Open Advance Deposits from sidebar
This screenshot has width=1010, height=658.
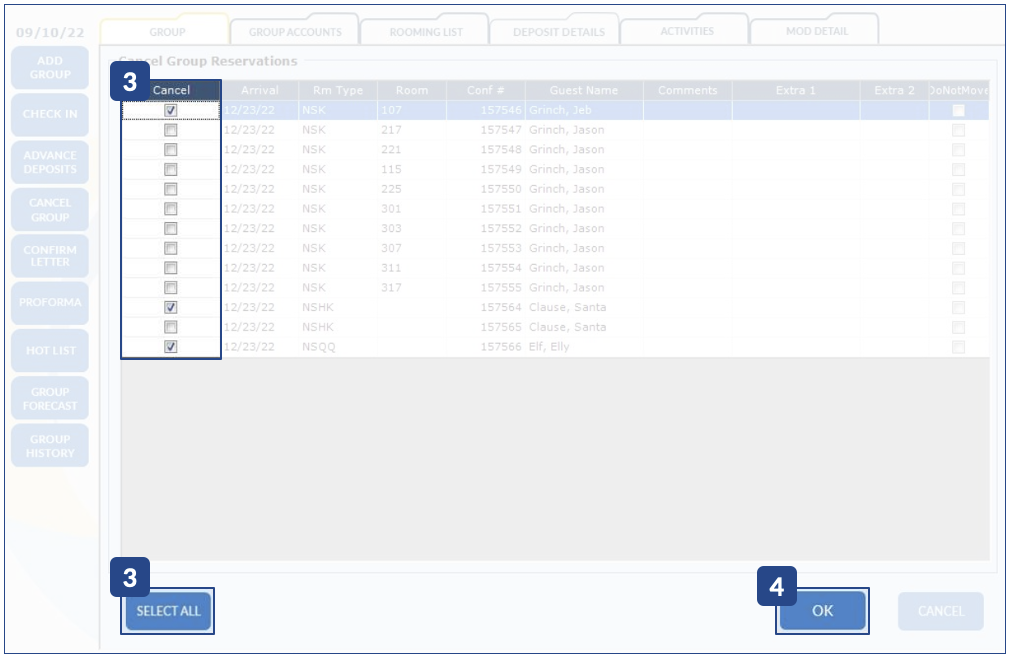[x=50, y=162]
